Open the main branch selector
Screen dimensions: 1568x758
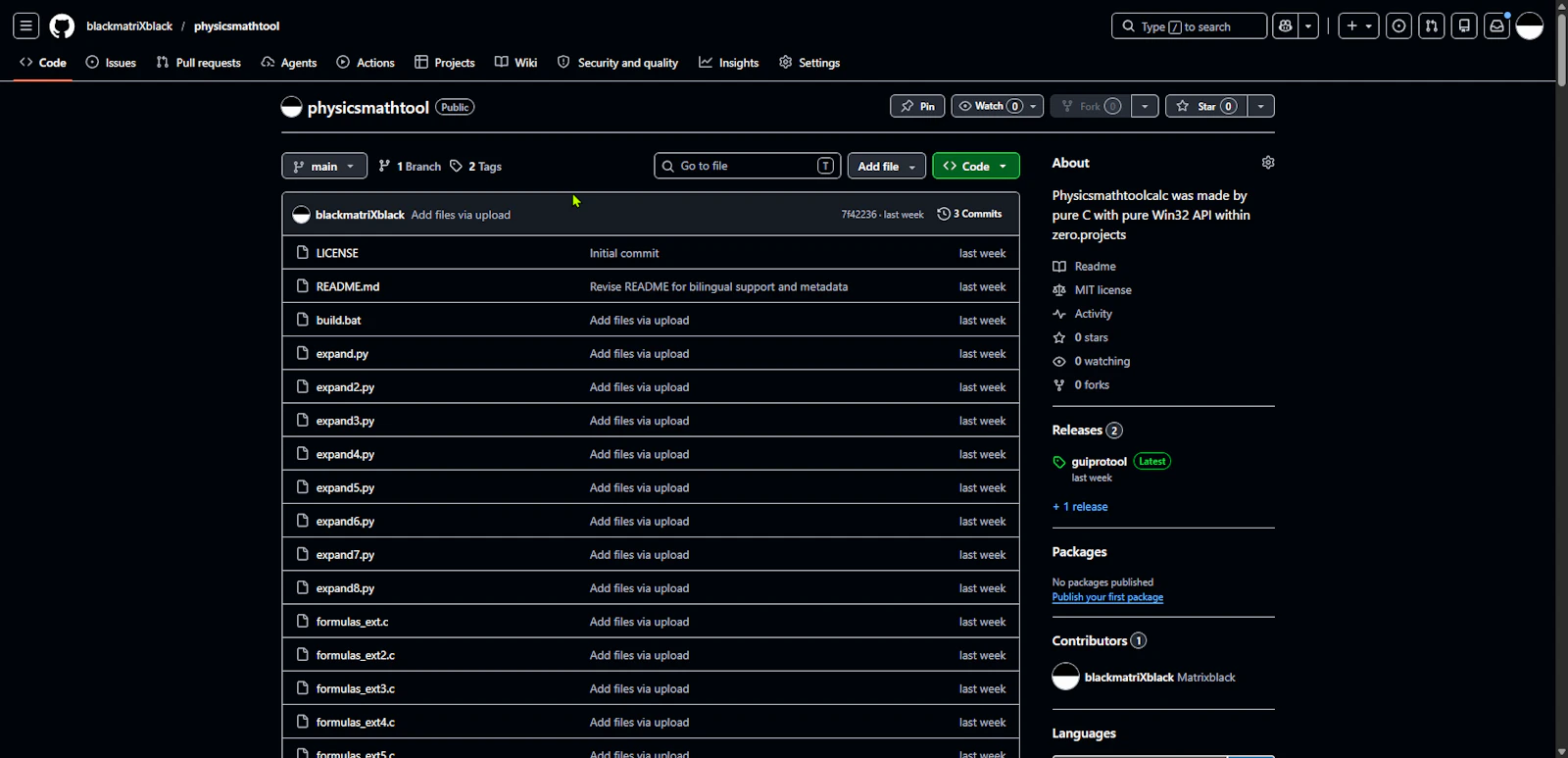coord(324,166)
